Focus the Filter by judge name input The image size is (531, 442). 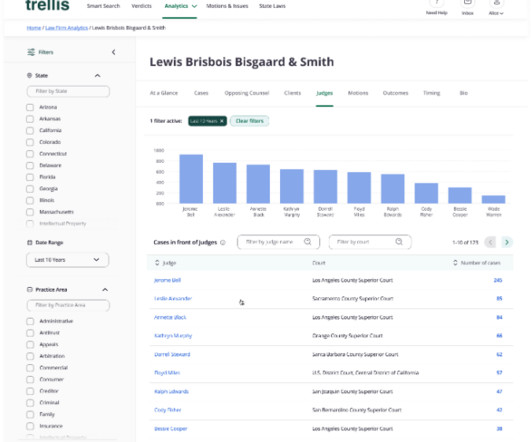tap(278, 242)
